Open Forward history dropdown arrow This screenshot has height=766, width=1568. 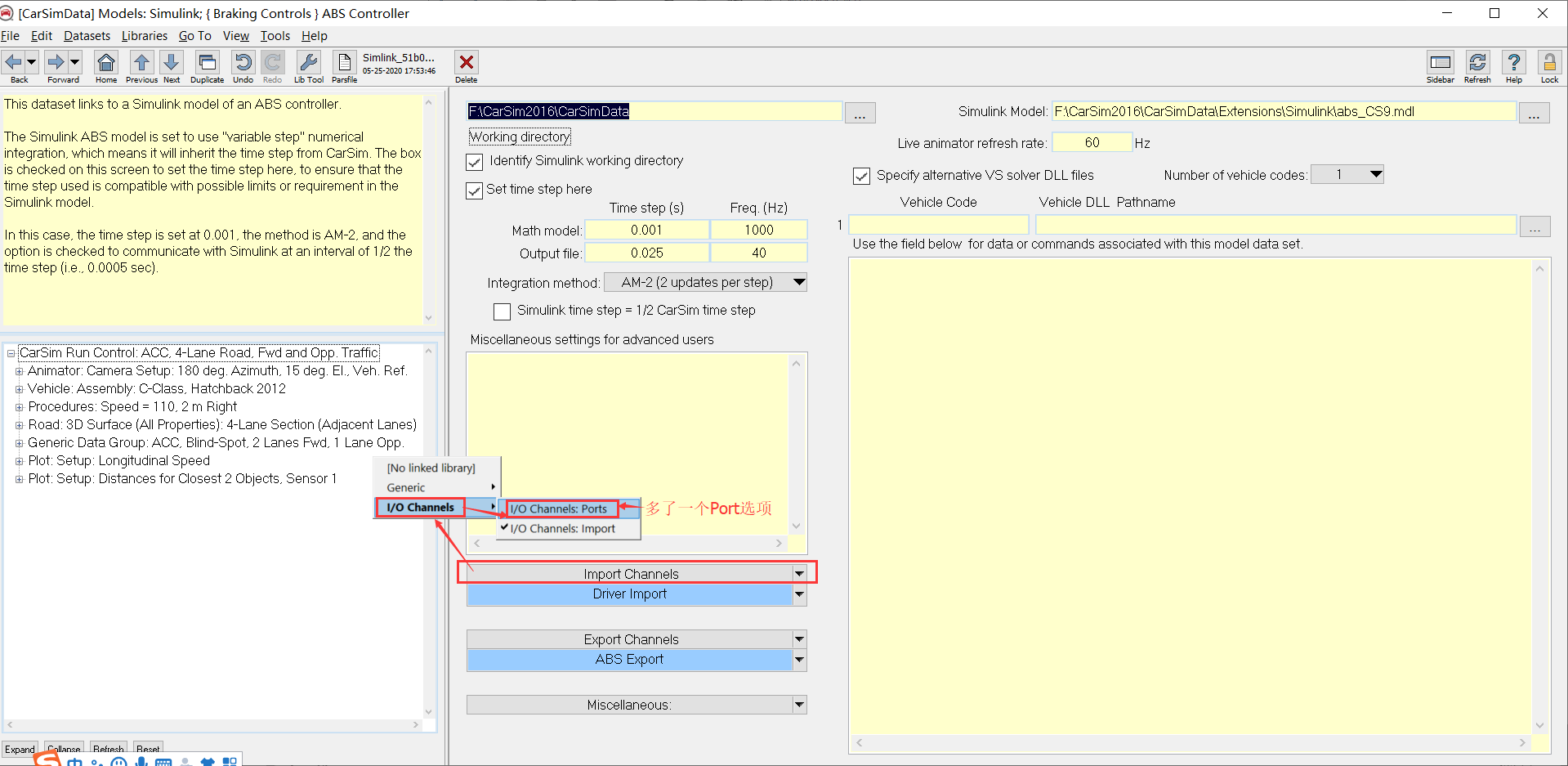(x=74, y=62)
